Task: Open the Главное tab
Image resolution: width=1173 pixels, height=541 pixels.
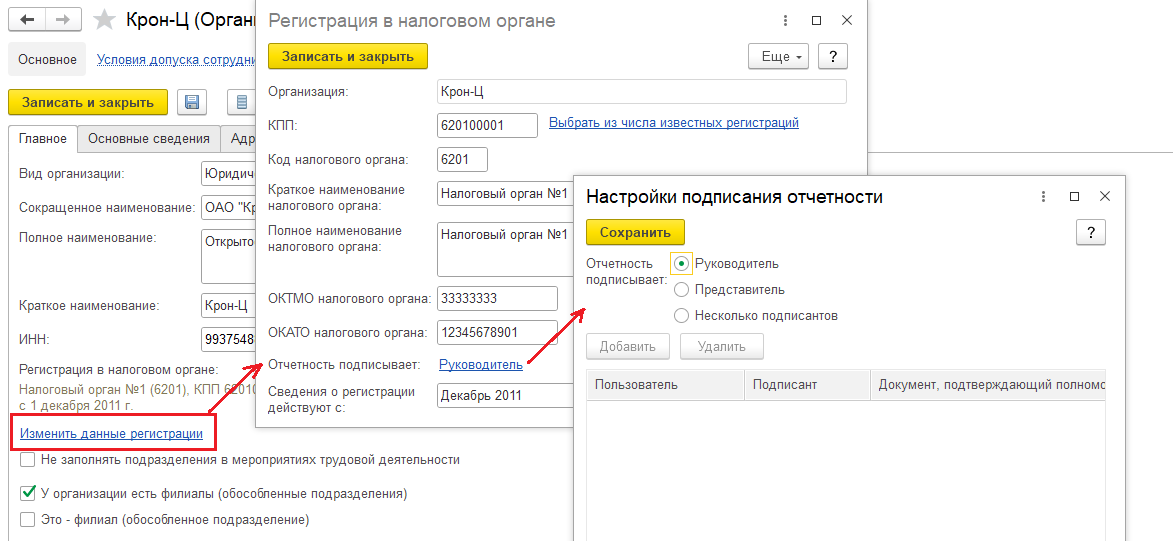Action: click(x=43, y=139)
